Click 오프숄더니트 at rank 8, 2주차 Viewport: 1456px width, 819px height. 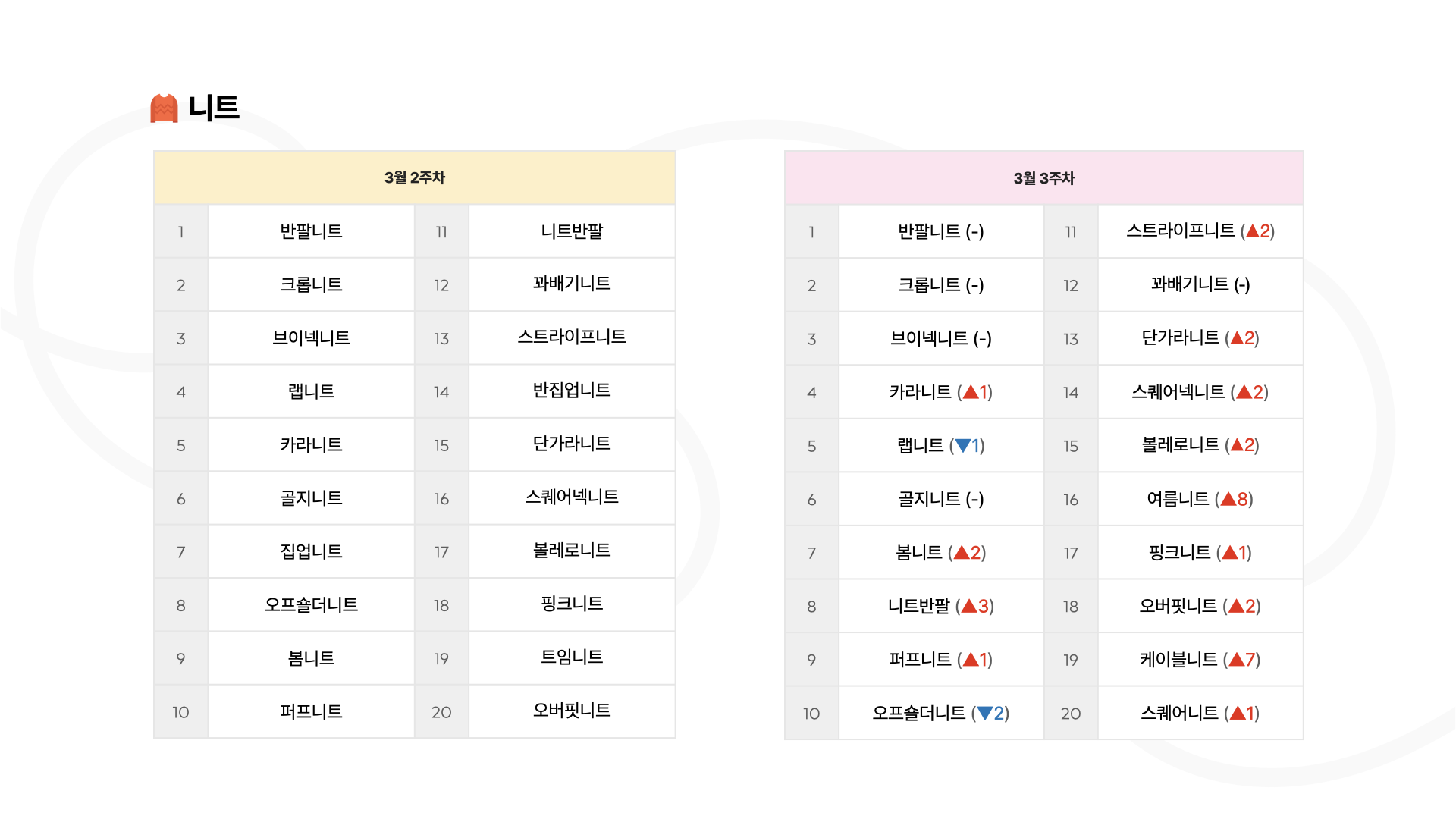click(311, 605)
